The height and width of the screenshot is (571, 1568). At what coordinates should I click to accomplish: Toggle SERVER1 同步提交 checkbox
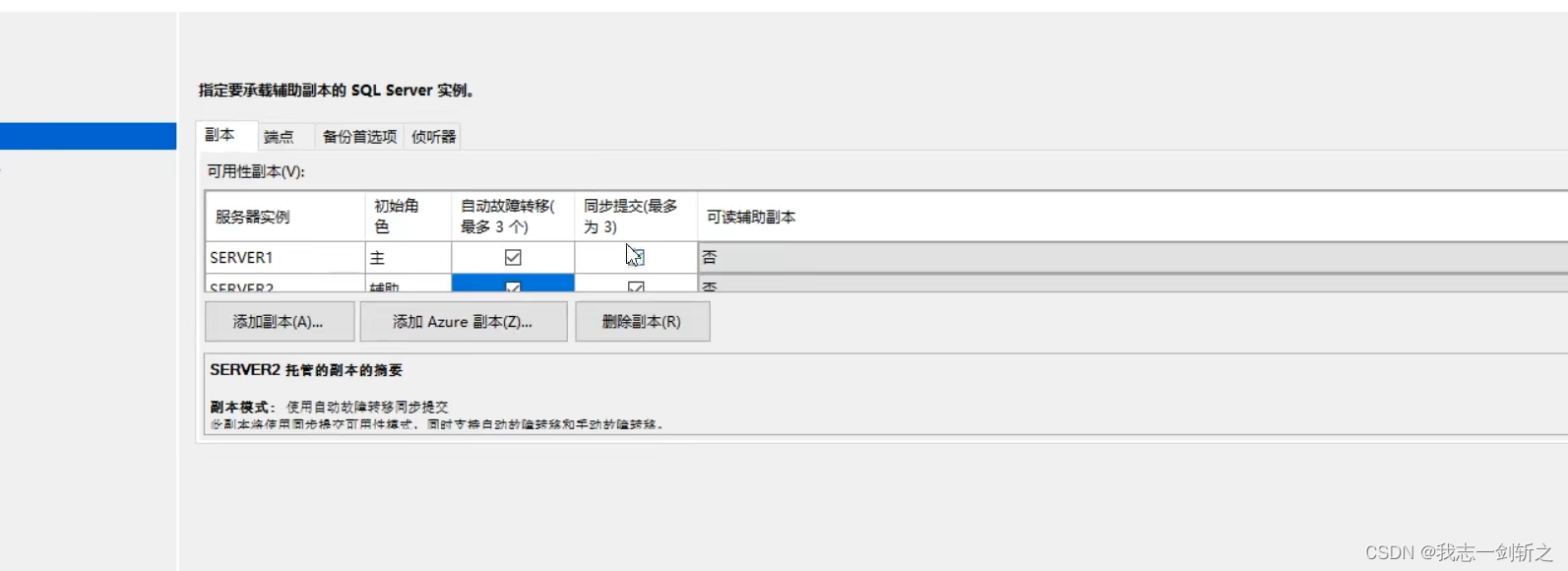(x=636, y=257)
